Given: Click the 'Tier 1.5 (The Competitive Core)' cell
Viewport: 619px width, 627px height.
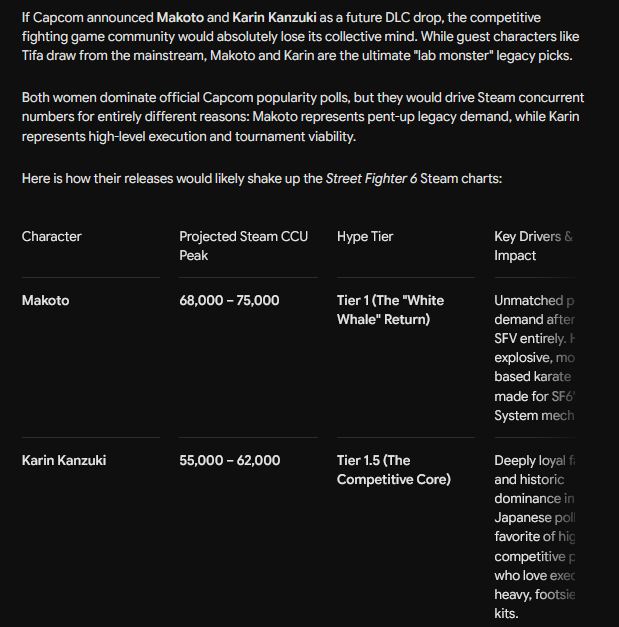Looking at the screenshot, I should (x=394, y=470).
